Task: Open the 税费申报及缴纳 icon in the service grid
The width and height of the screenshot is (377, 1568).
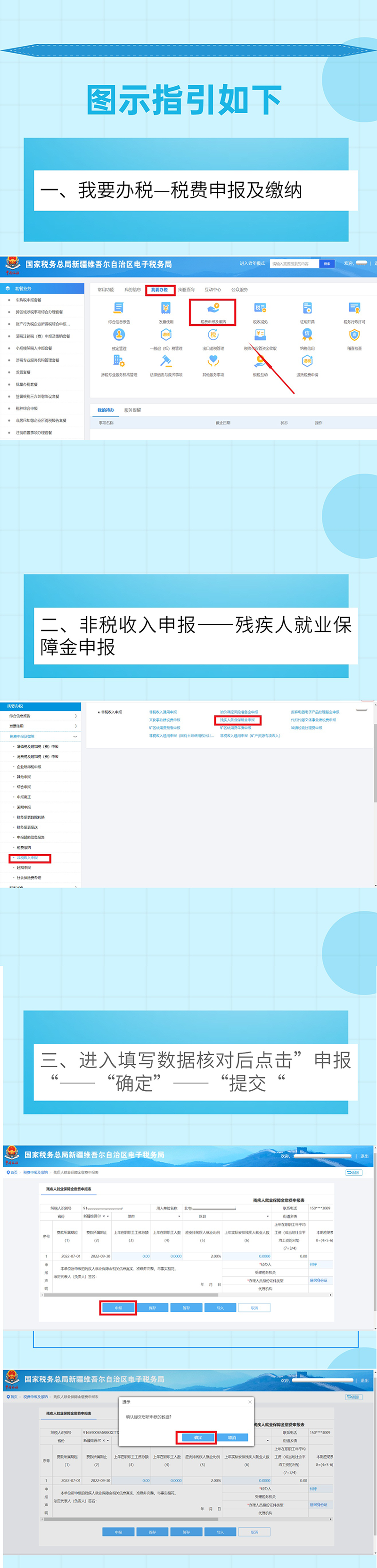Action: click(213, 309)
